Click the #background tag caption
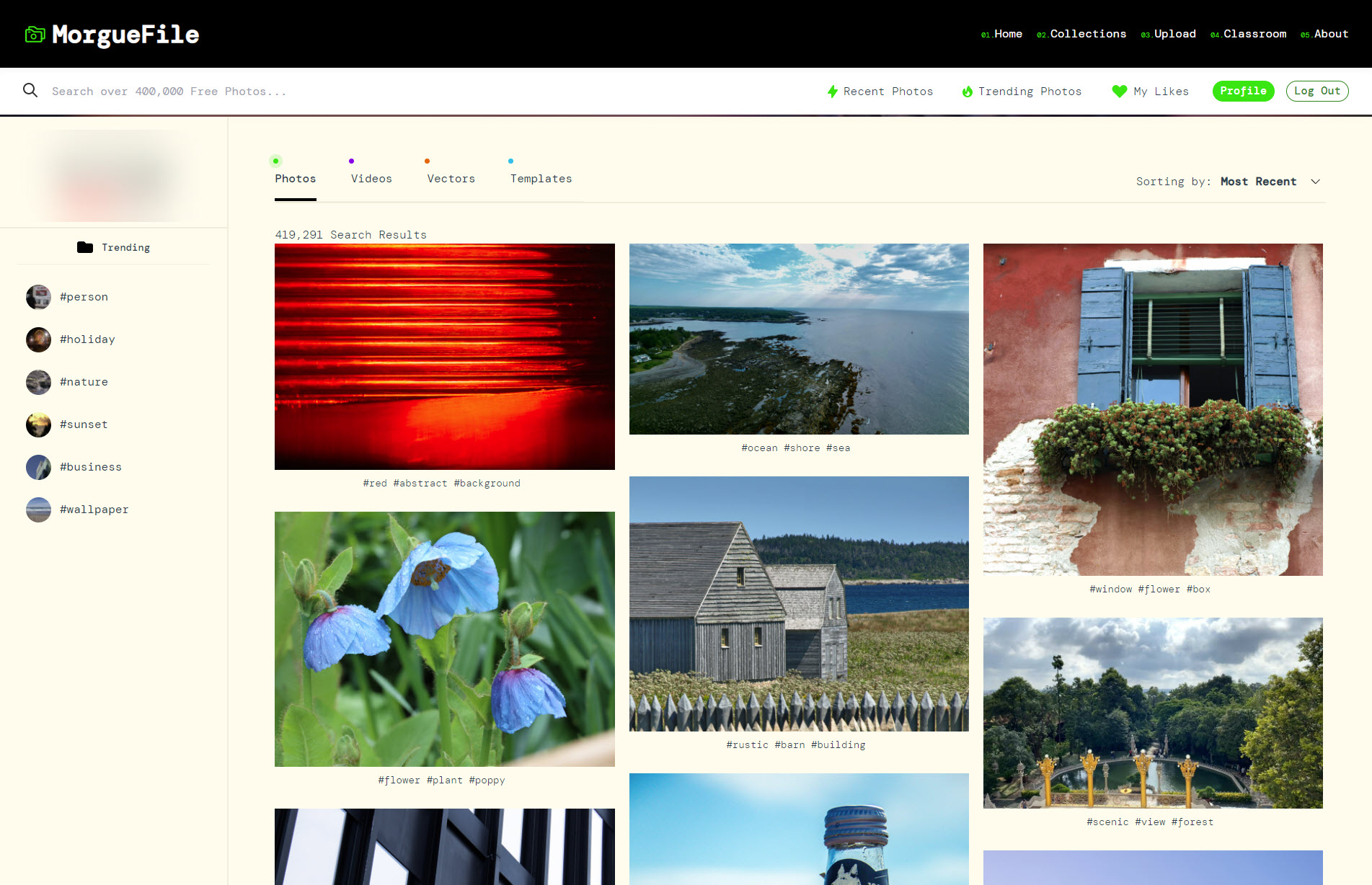 (x=487, y=484)
